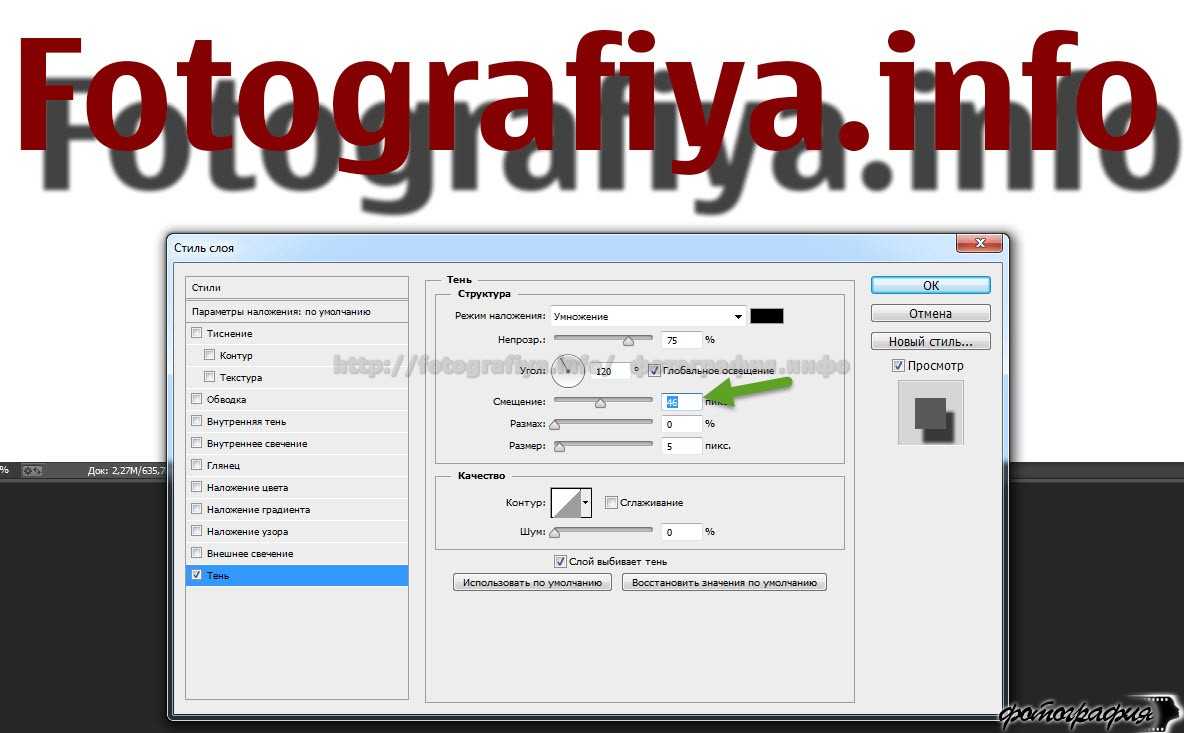Click the Новый стиль button
1184x733 pixels.
pyautogui.click(x=930, y=341)
